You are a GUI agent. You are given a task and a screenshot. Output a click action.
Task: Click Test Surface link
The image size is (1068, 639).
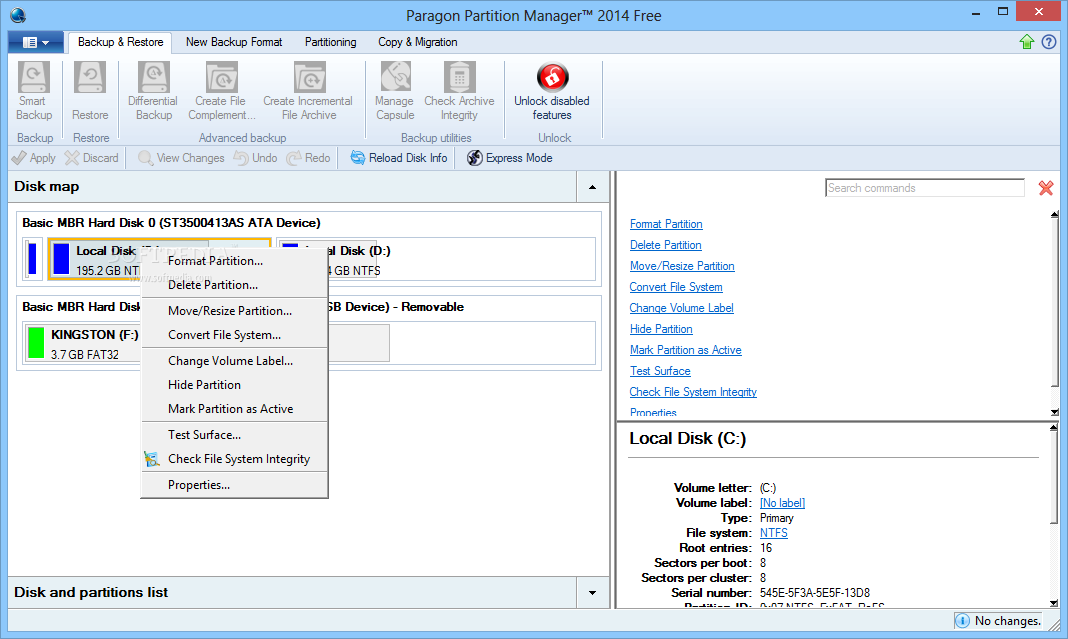[660, 371]
